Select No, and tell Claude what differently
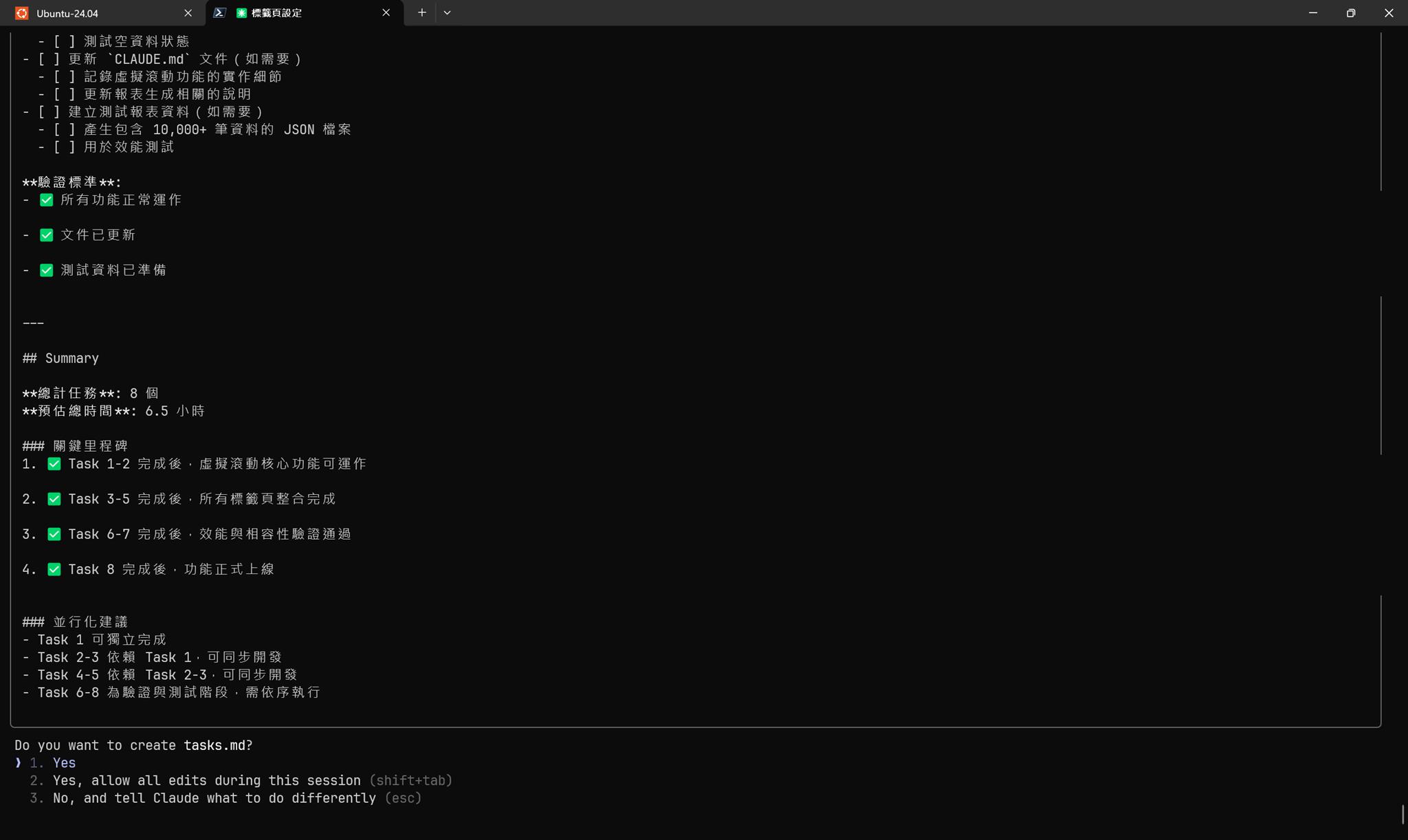1408x840 pixels. (214, 798)
